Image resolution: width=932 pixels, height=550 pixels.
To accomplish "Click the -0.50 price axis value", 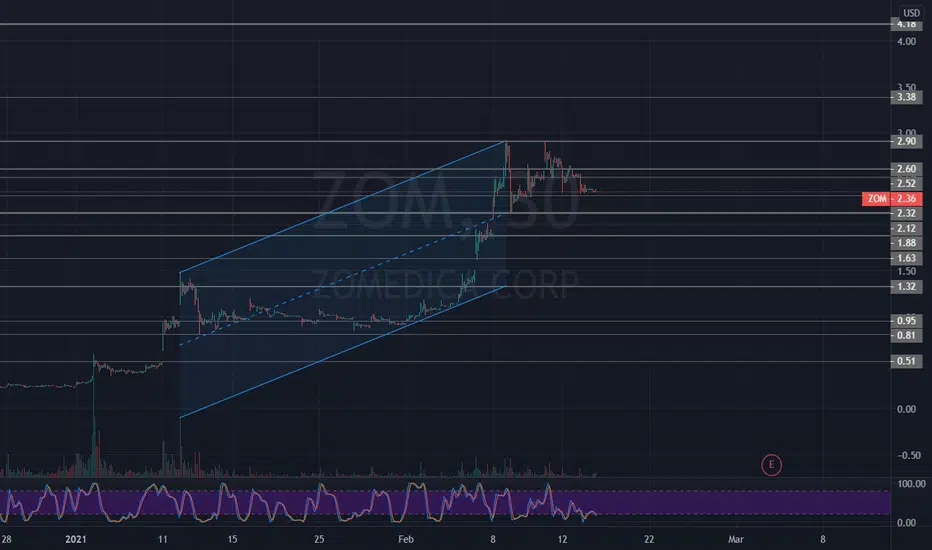I will (908, 455).
